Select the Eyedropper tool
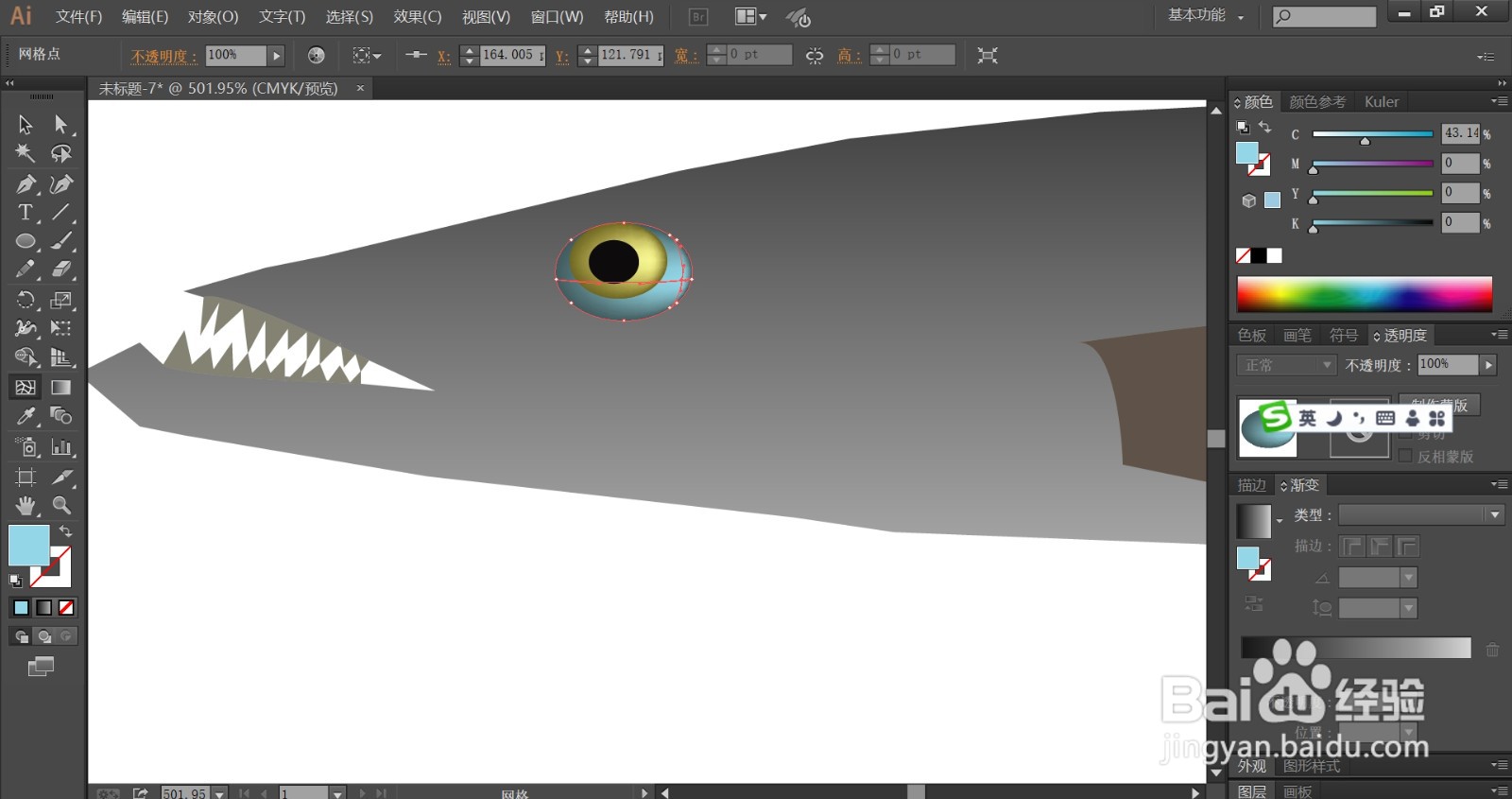 tap(26, 416)
